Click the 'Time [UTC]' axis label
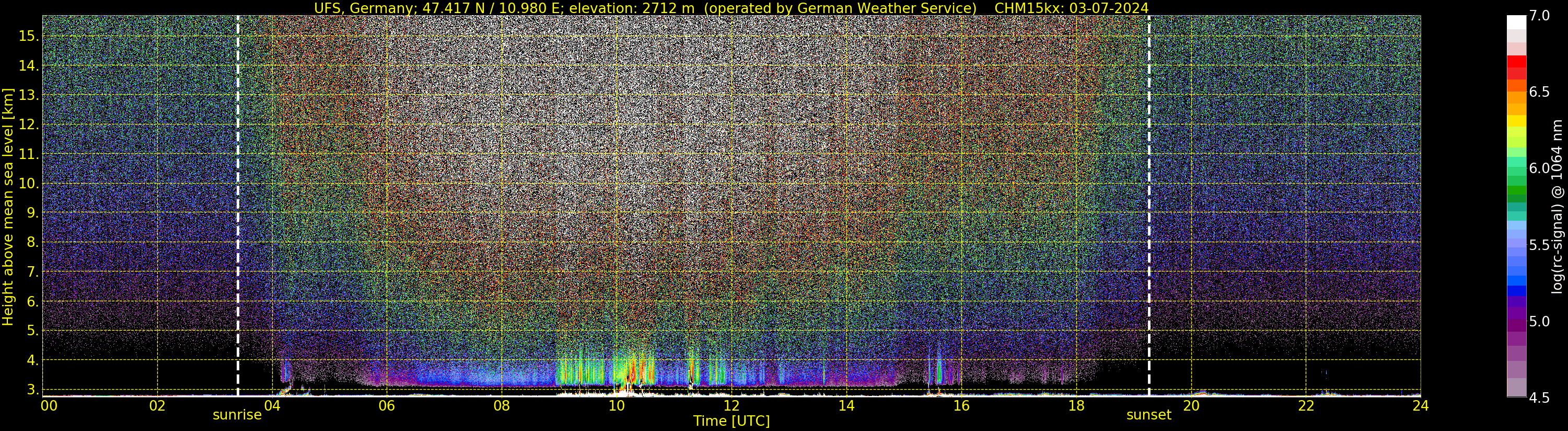The height and width of the screenshot is (431, 1568). pyautogui.click(x=731, y=421)
